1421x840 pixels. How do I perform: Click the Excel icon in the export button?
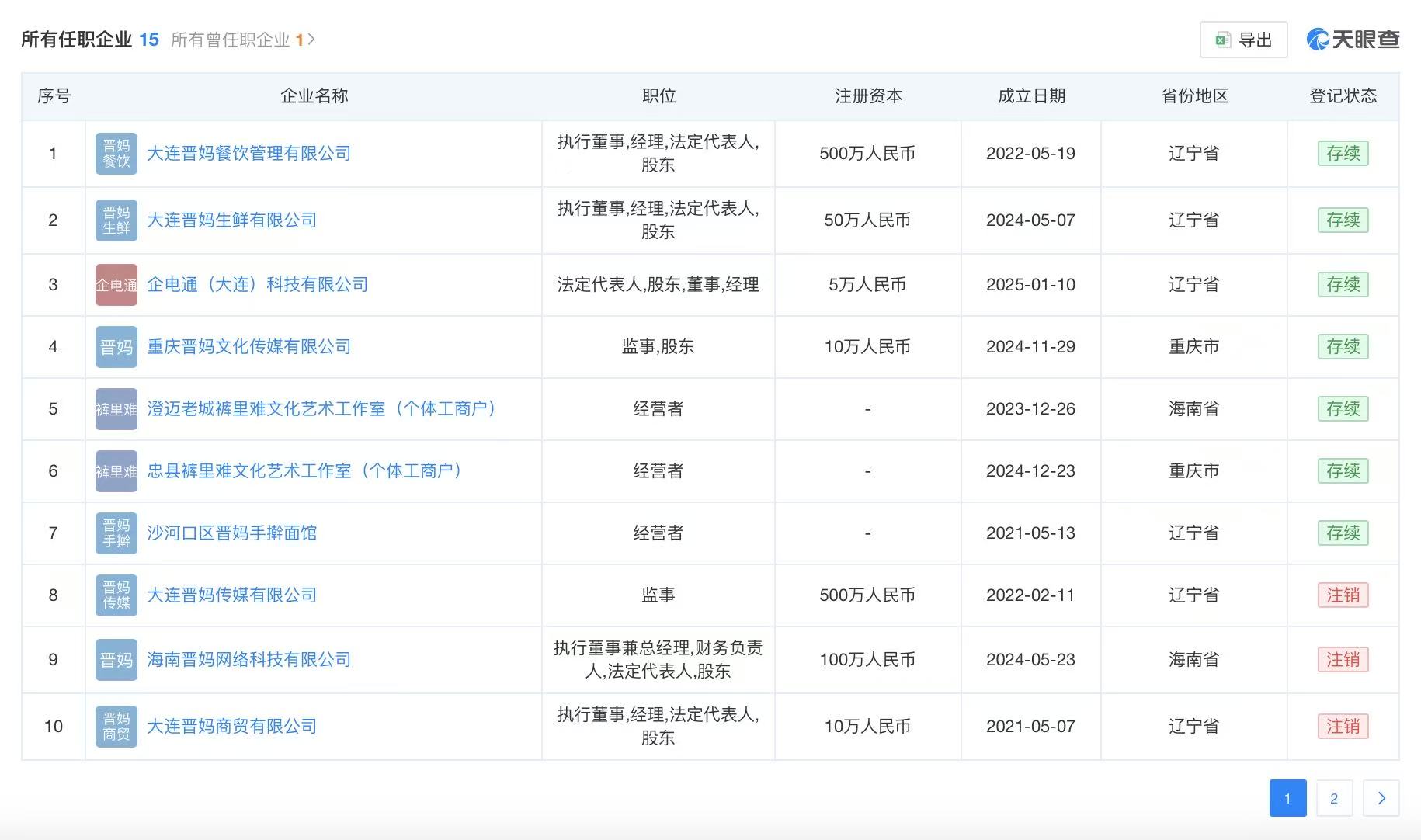1223,40
